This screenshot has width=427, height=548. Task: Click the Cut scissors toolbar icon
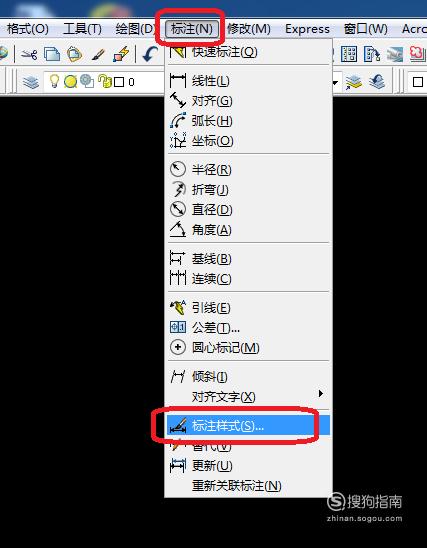pyautogui.click(x=29, y=54)
